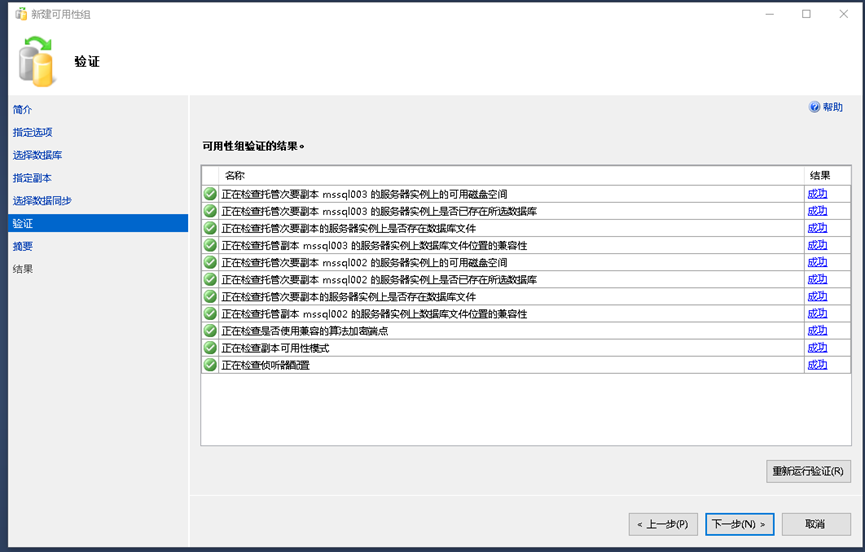Open 简介 step in the sidebar

23,110
